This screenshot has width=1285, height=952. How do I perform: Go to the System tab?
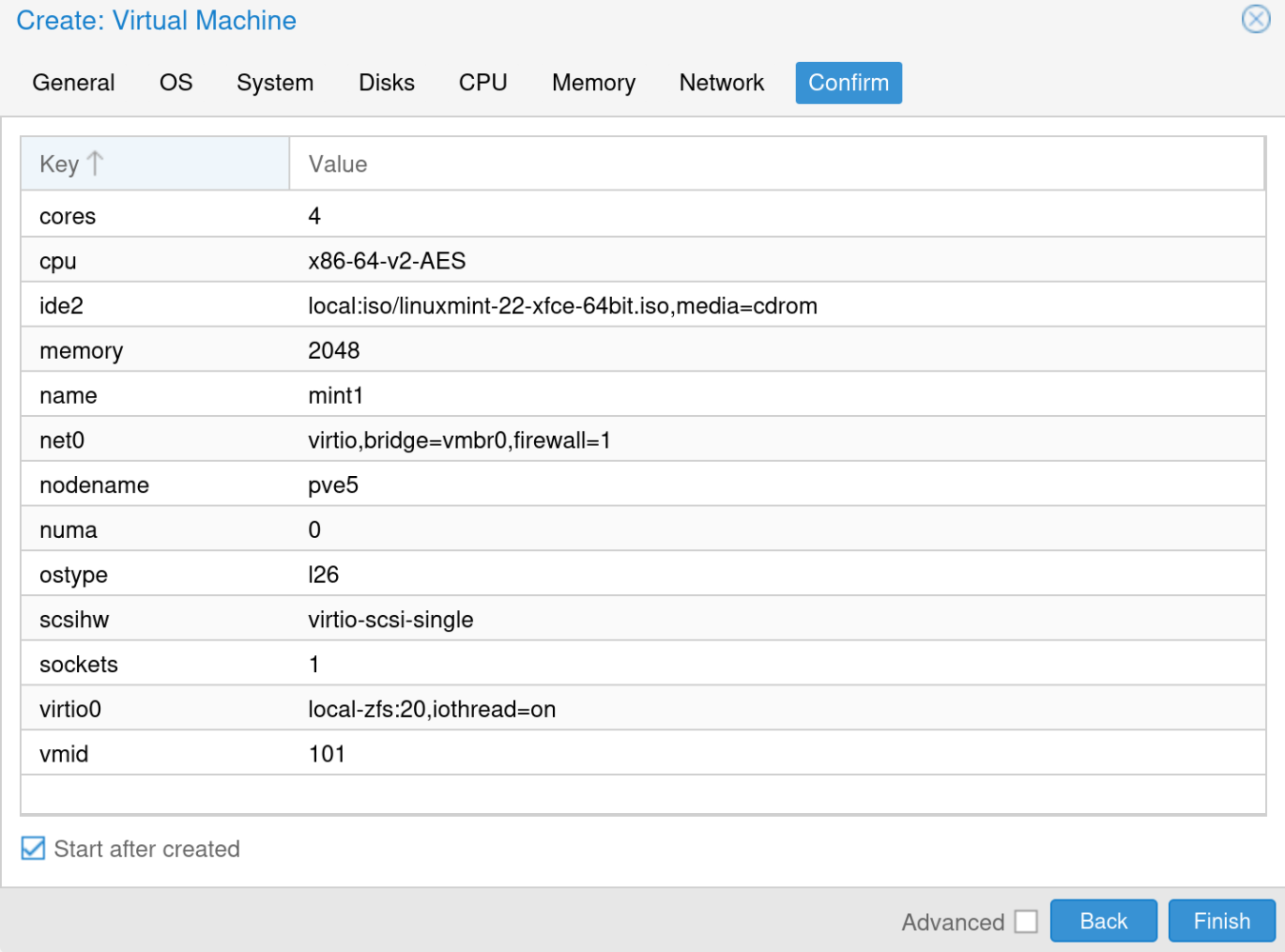click(x=275, y=83)
